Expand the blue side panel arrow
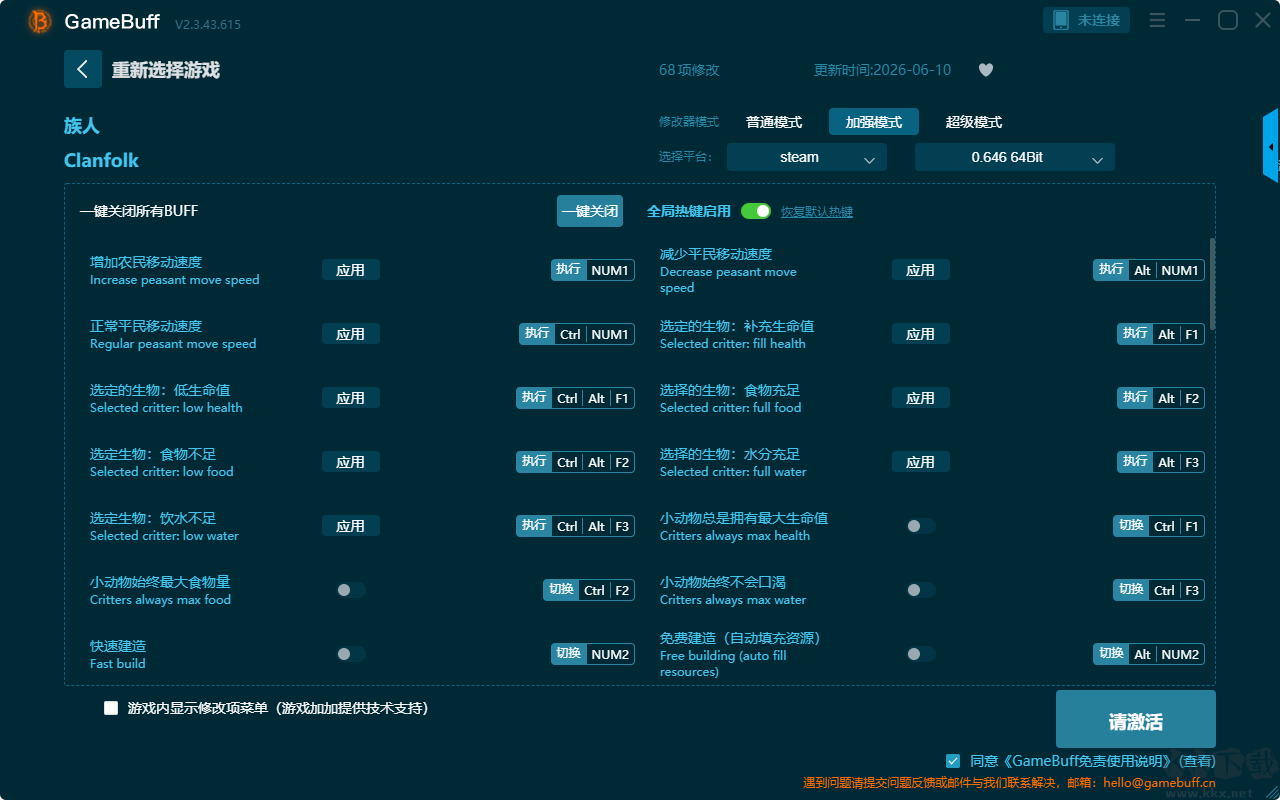Image resolution: width=1280 pixels, height=800 pixels. 1271,146
